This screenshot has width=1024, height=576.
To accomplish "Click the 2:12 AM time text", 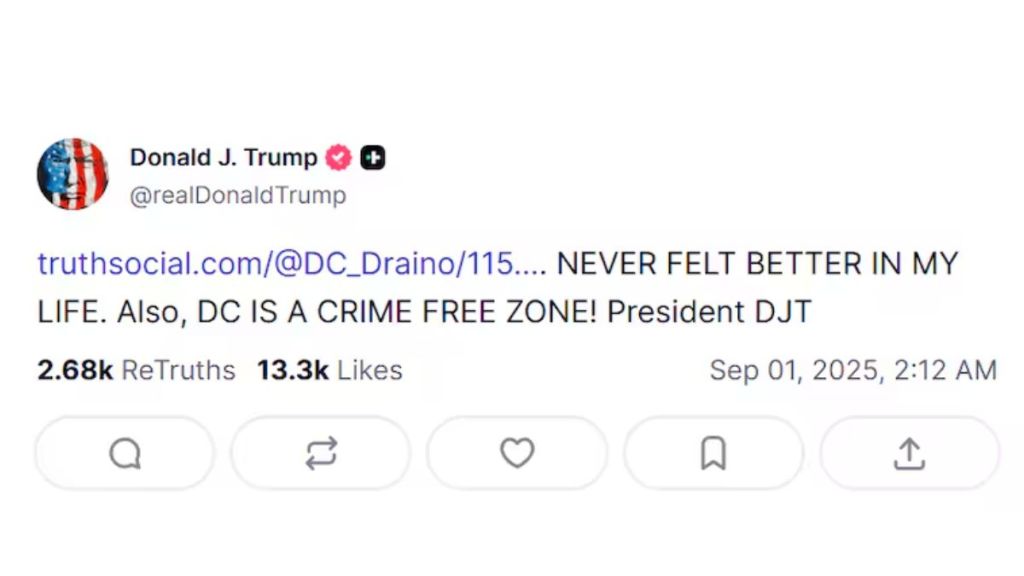I will click(x=945, y=370).
